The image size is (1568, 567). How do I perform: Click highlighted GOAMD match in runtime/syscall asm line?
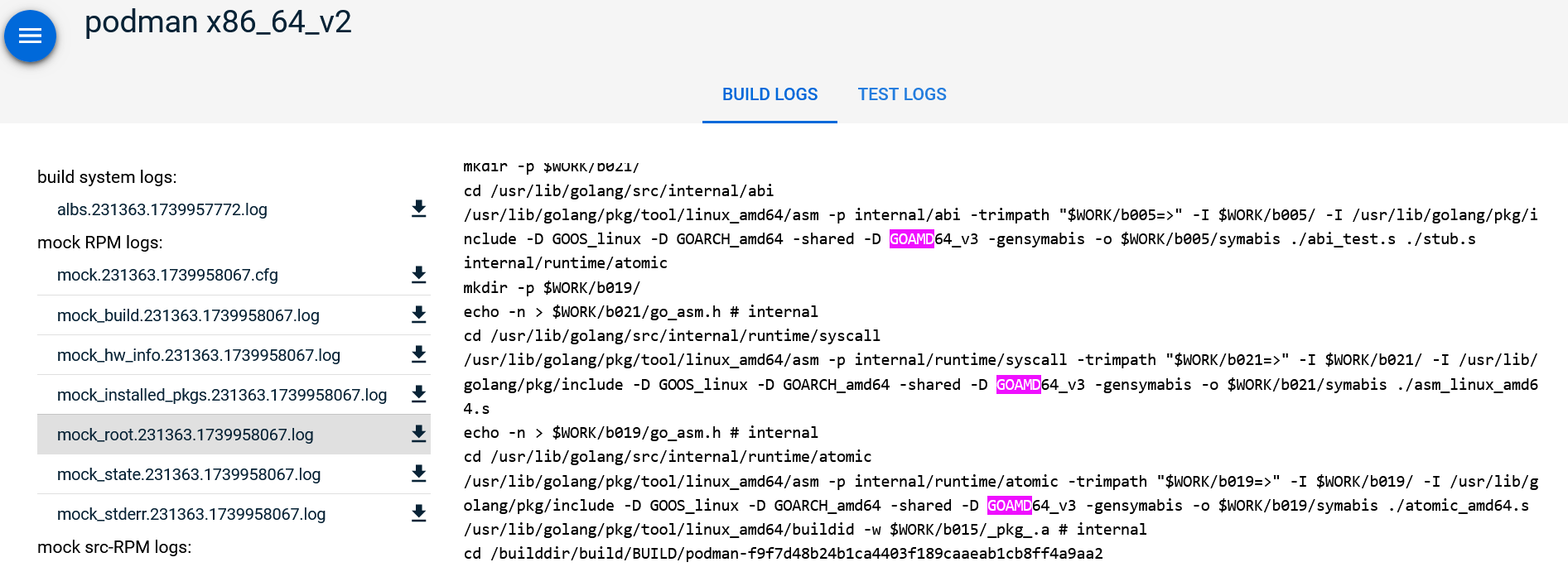click(1018, 385)
